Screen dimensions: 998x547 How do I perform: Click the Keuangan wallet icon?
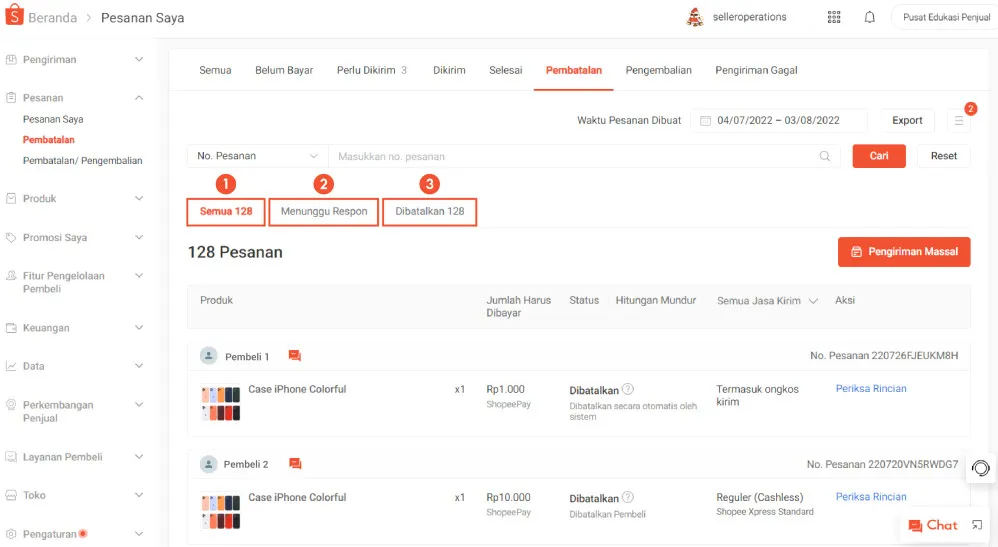11,328
